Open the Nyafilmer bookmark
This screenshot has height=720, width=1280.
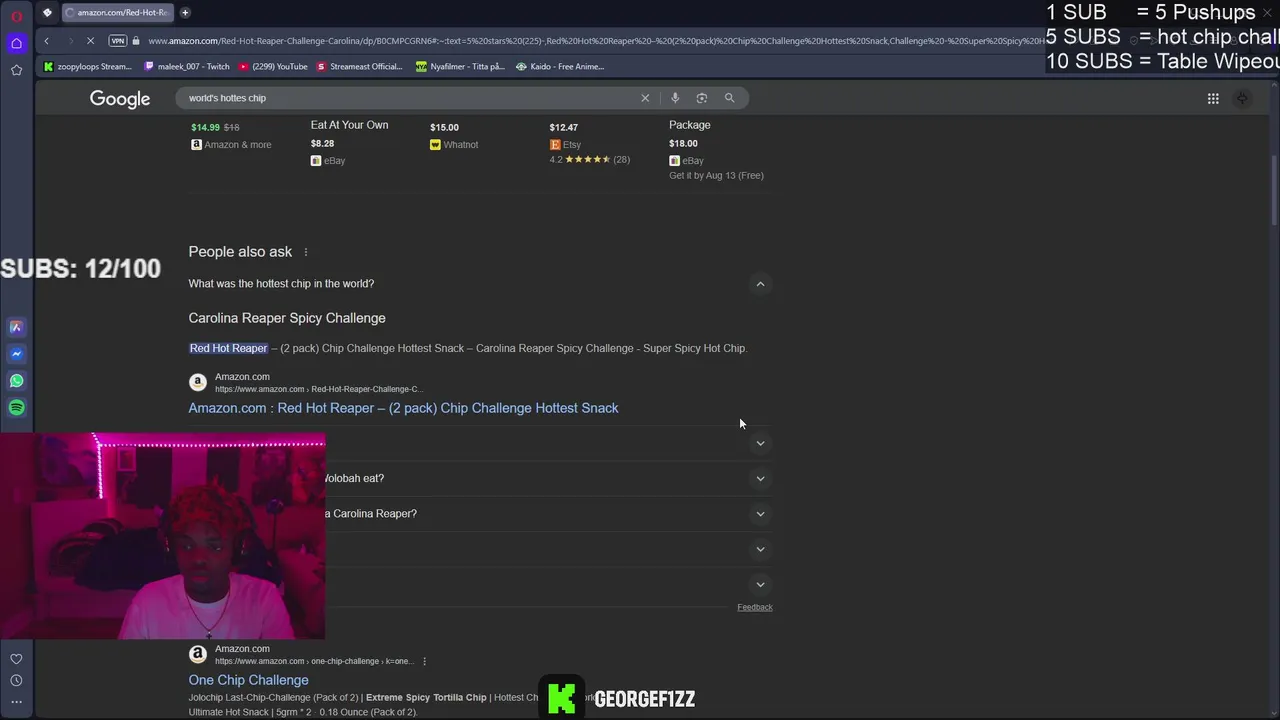coord(460,67)
